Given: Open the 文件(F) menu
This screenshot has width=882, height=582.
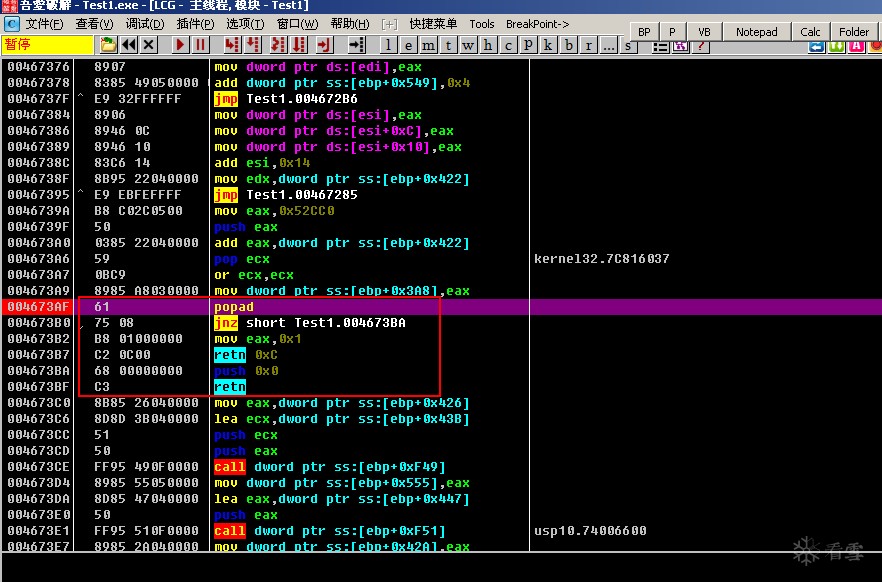Looking at the screenshot, I should 44,24.
